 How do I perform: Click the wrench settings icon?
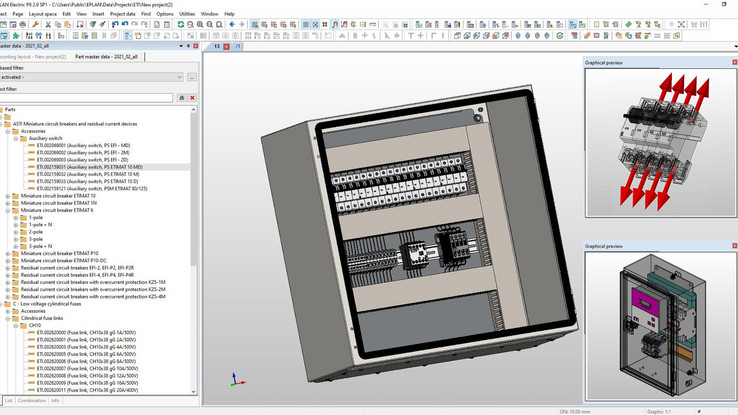coord(35,24)
